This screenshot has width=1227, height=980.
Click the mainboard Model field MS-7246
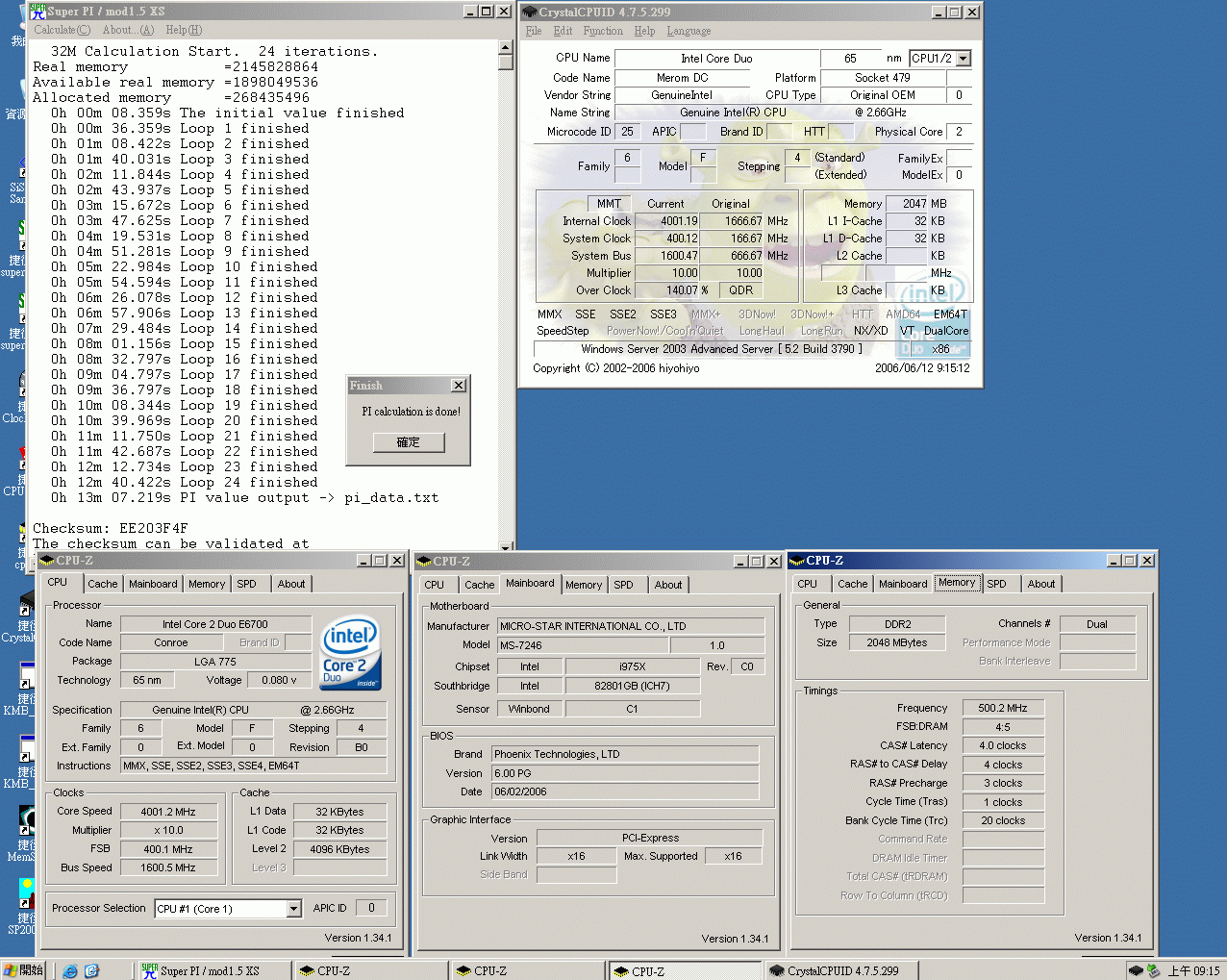tap(583, 645)
